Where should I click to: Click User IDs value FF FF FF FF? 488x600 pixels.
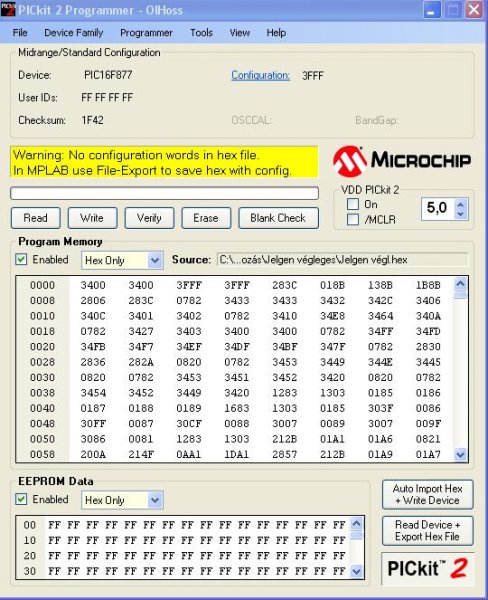(x=107, y=98)
